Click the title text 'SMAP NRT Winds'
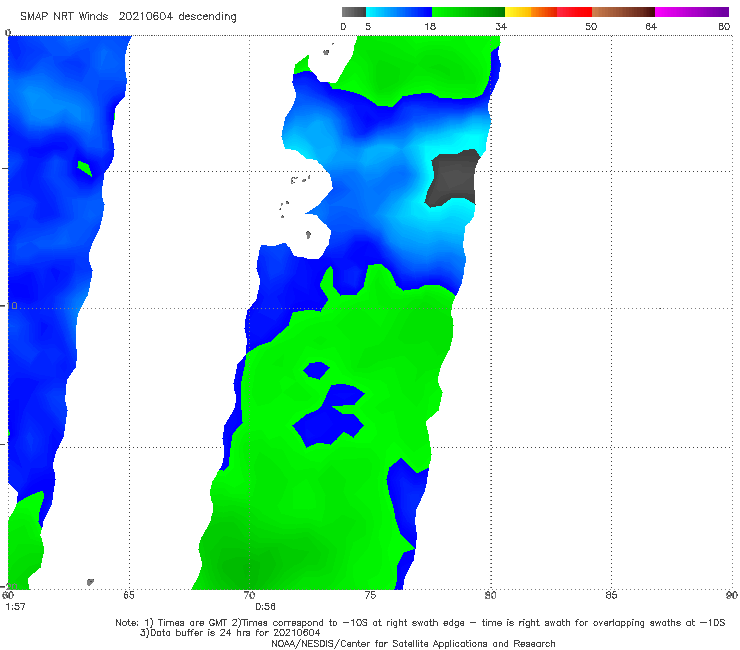The height and width of the screenshot is (650, 740). click(x=64, y=17)
